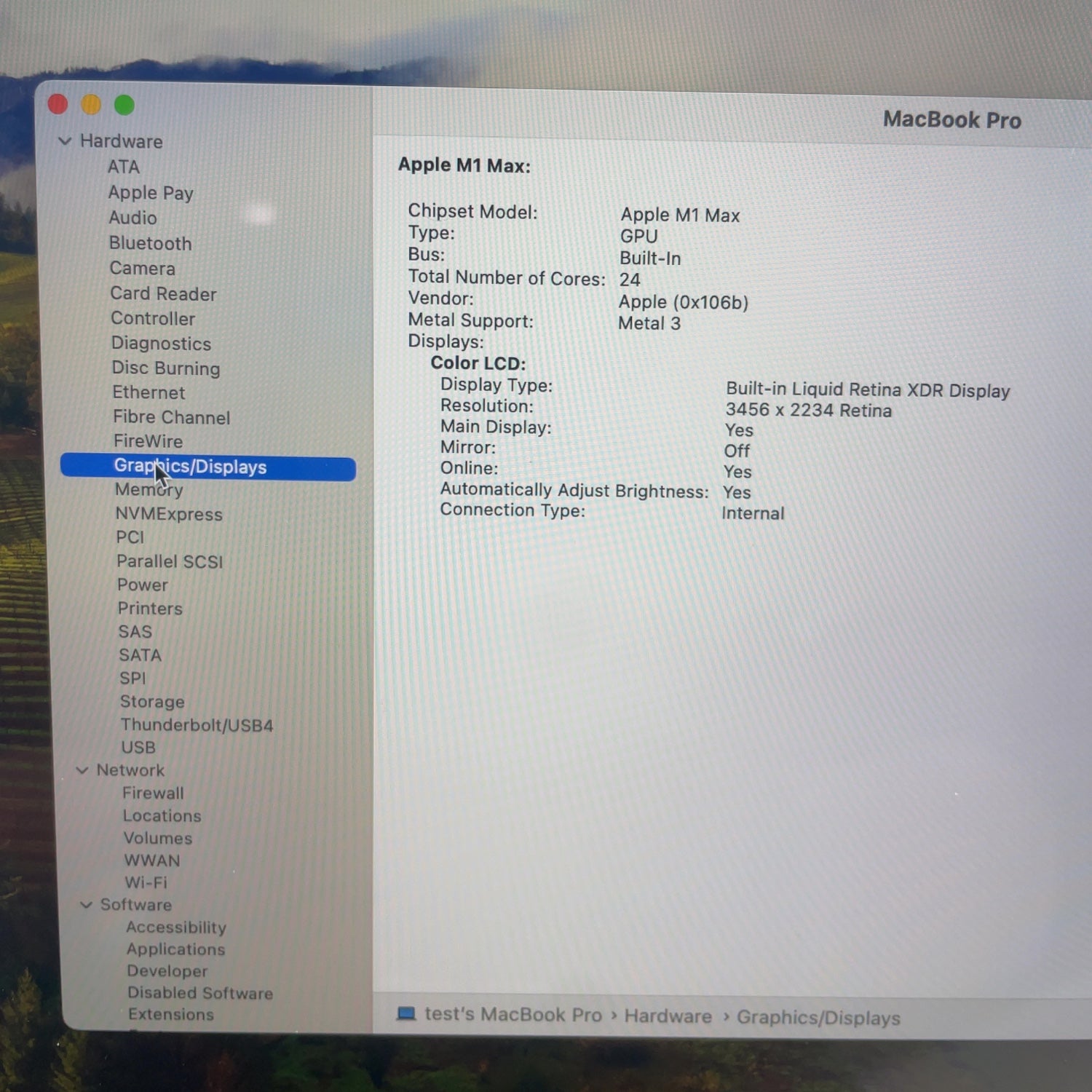This screenshot has height=1092, width=1092.
Task: Show Thunderbolt/USB4 information
Action: point(197,725)
